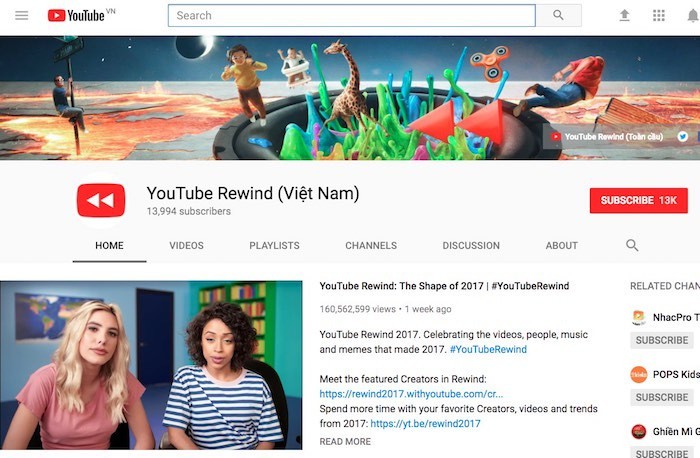Open the HOME tab
The width and height of the screenshot is (700, 458).
click(109, 246)
